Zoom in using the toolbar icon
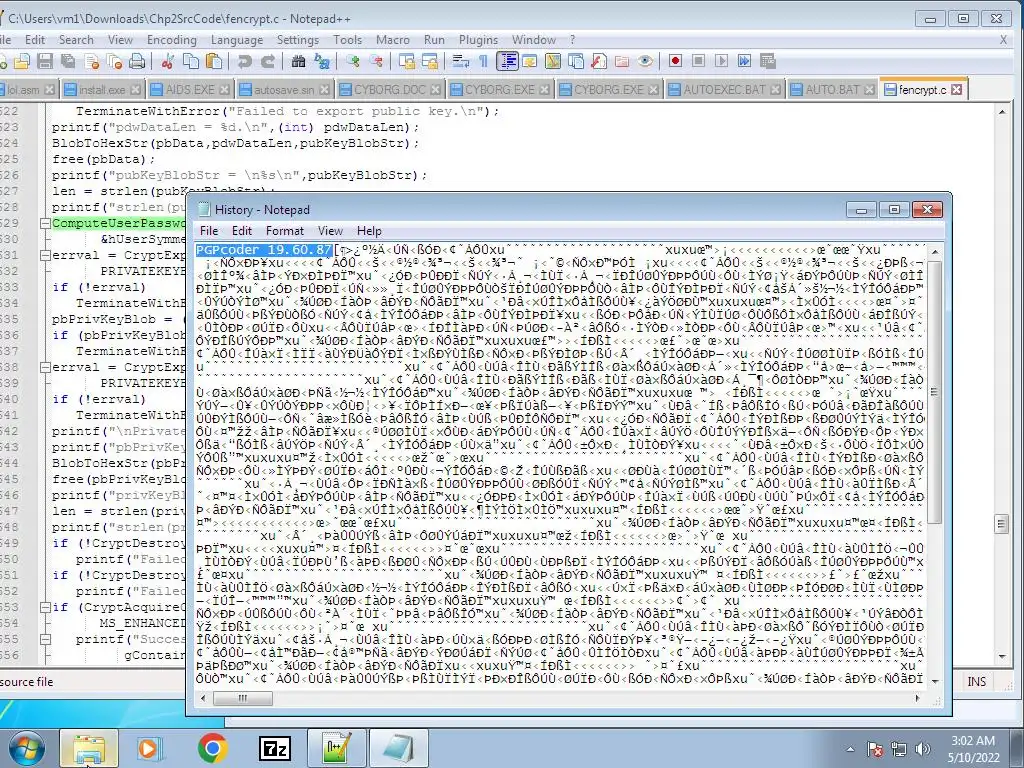The width and height of the screenshot is (1024, 768). 353,61
